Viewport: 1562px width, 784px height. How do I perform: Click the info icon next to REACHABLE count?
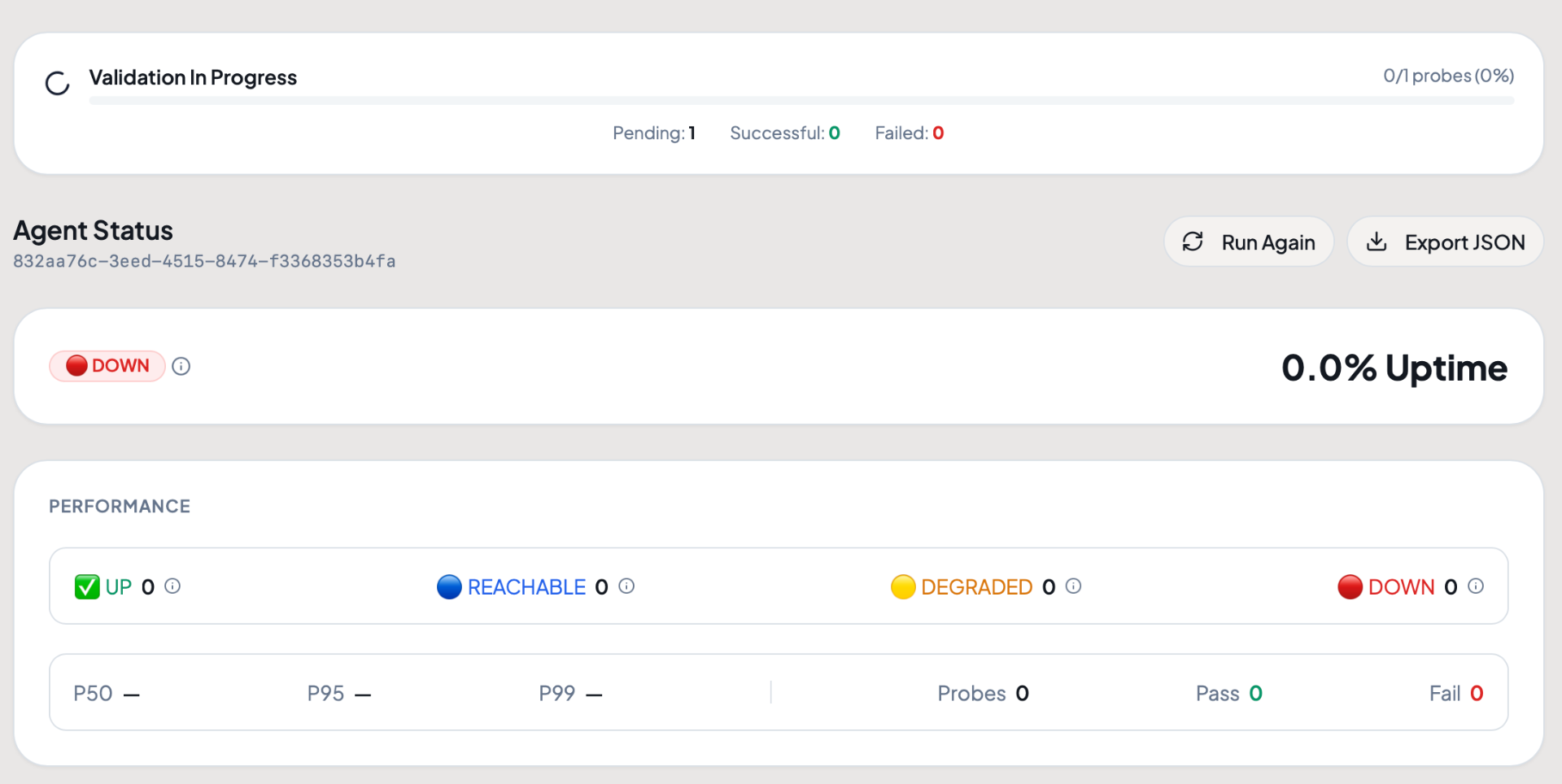coord(626,586)
